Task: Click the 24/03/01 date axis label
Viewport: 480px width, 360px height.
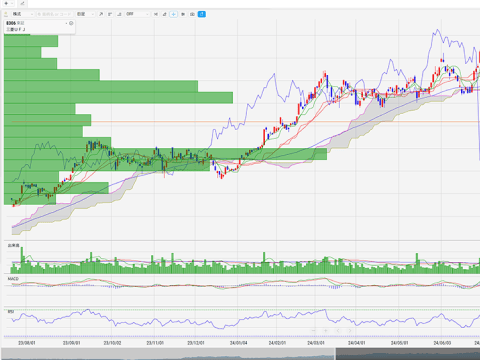Action: pyautogui.click(x=316, y=343)
